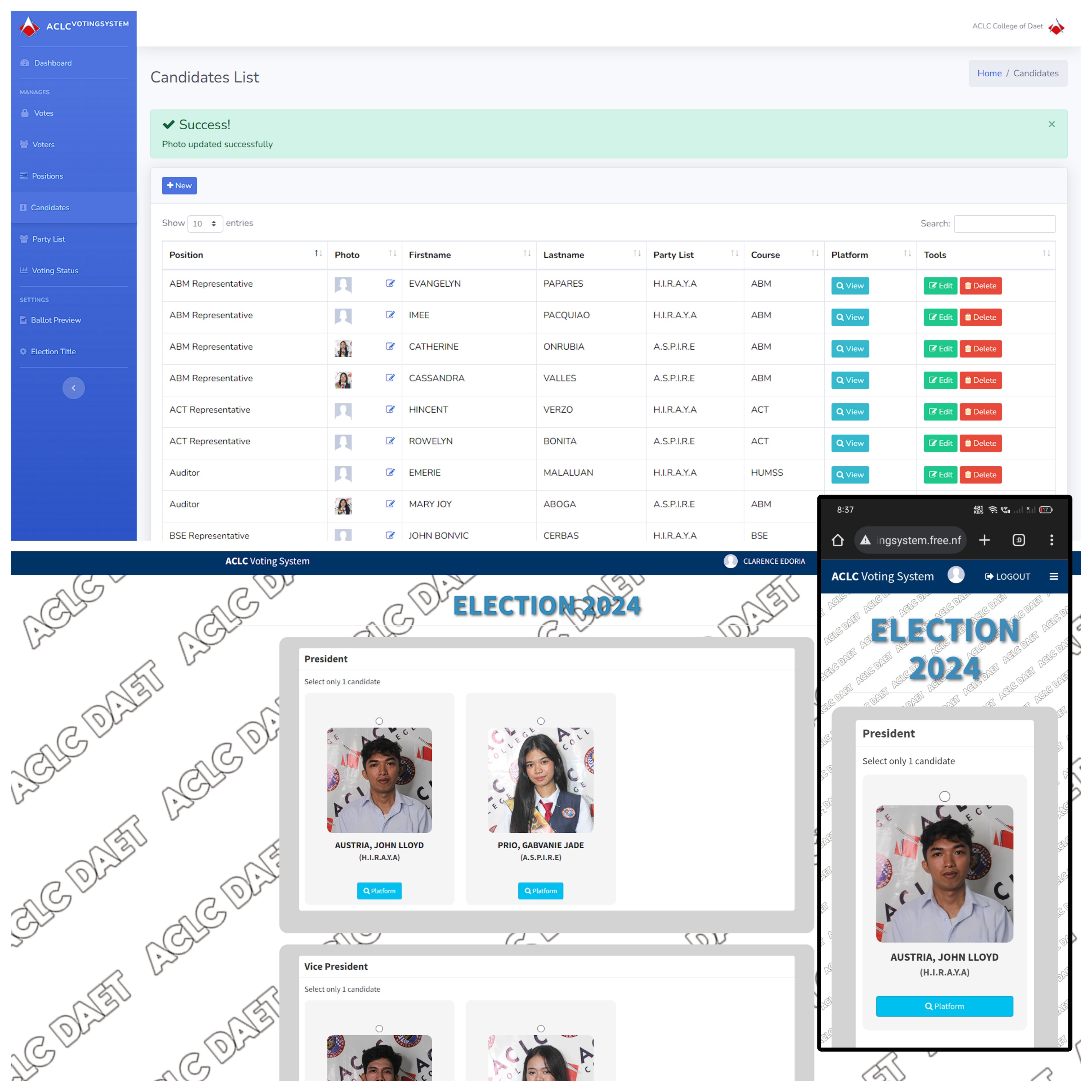Sort by the Party List column
1092x1092 pixels.
pyautogui.click(x=695, y=255)
